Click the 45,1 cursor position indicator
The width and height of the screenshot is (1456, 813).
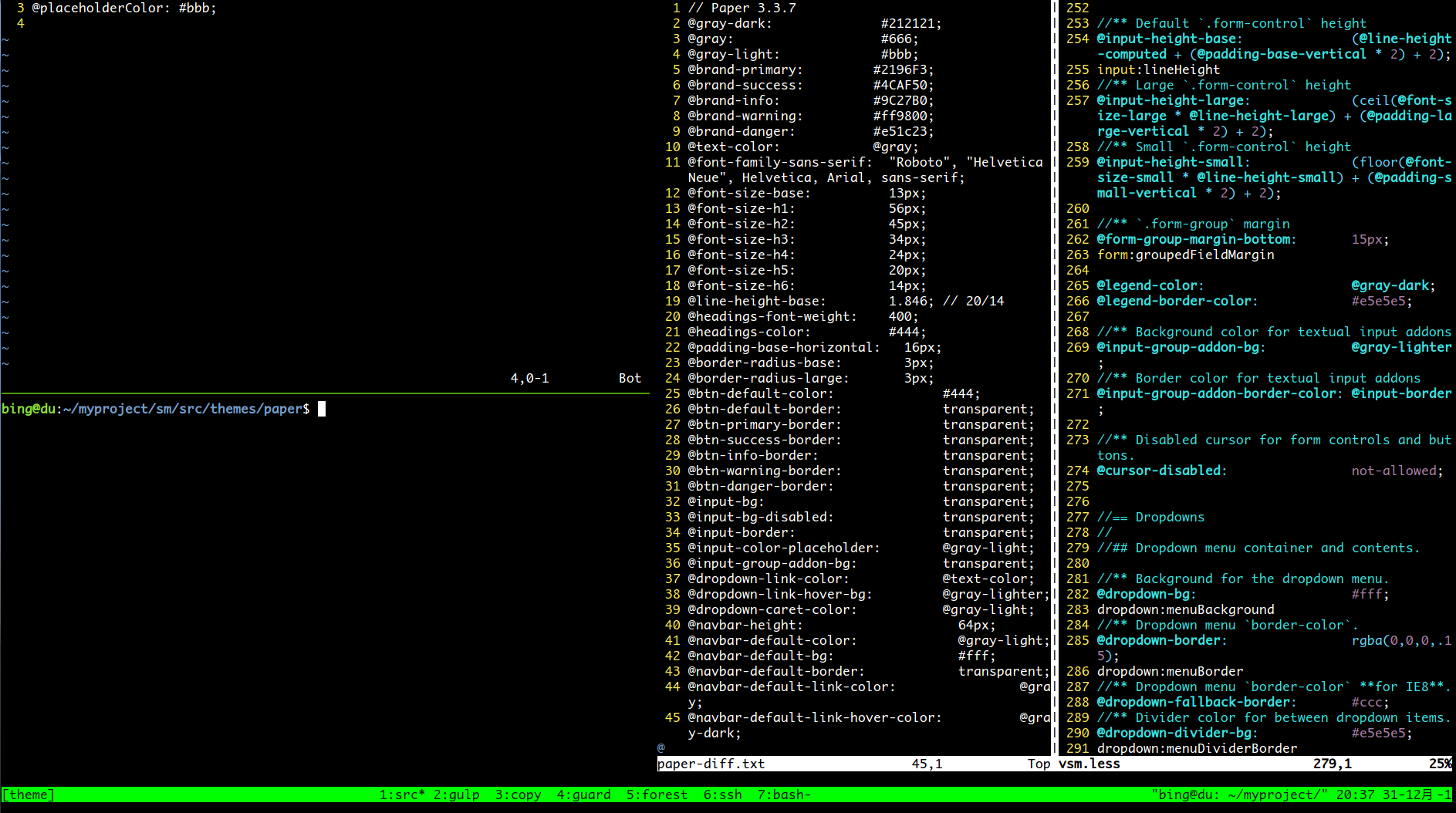point(927,764)
